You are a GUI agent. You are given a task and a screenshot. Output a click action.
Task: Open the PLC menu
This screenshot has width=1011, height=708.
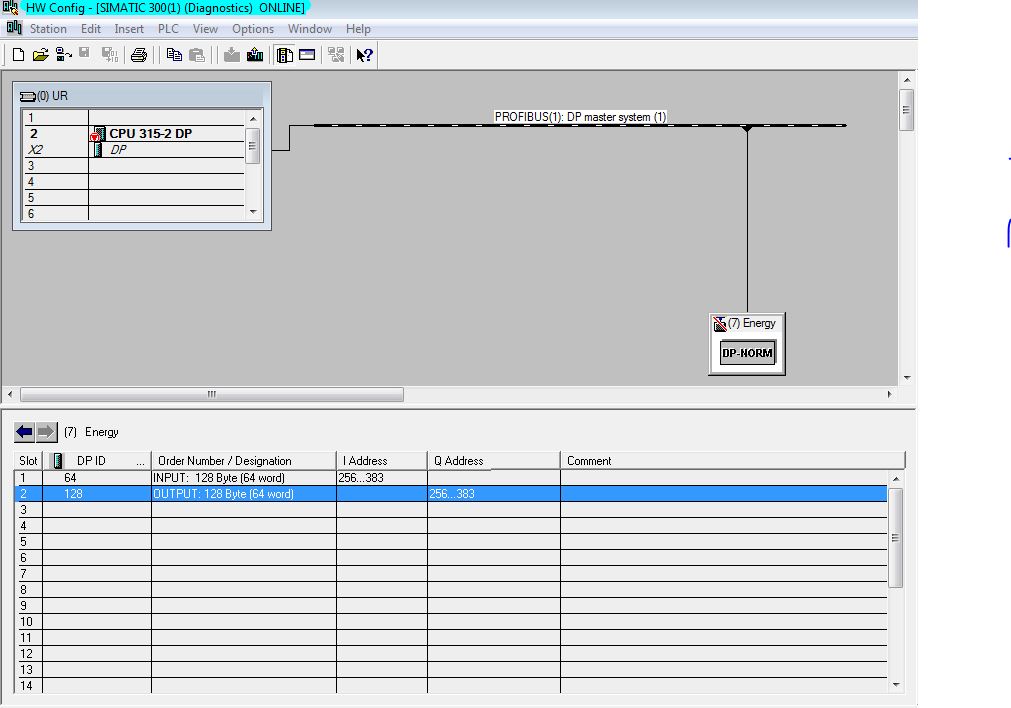(x=168, y=29)
